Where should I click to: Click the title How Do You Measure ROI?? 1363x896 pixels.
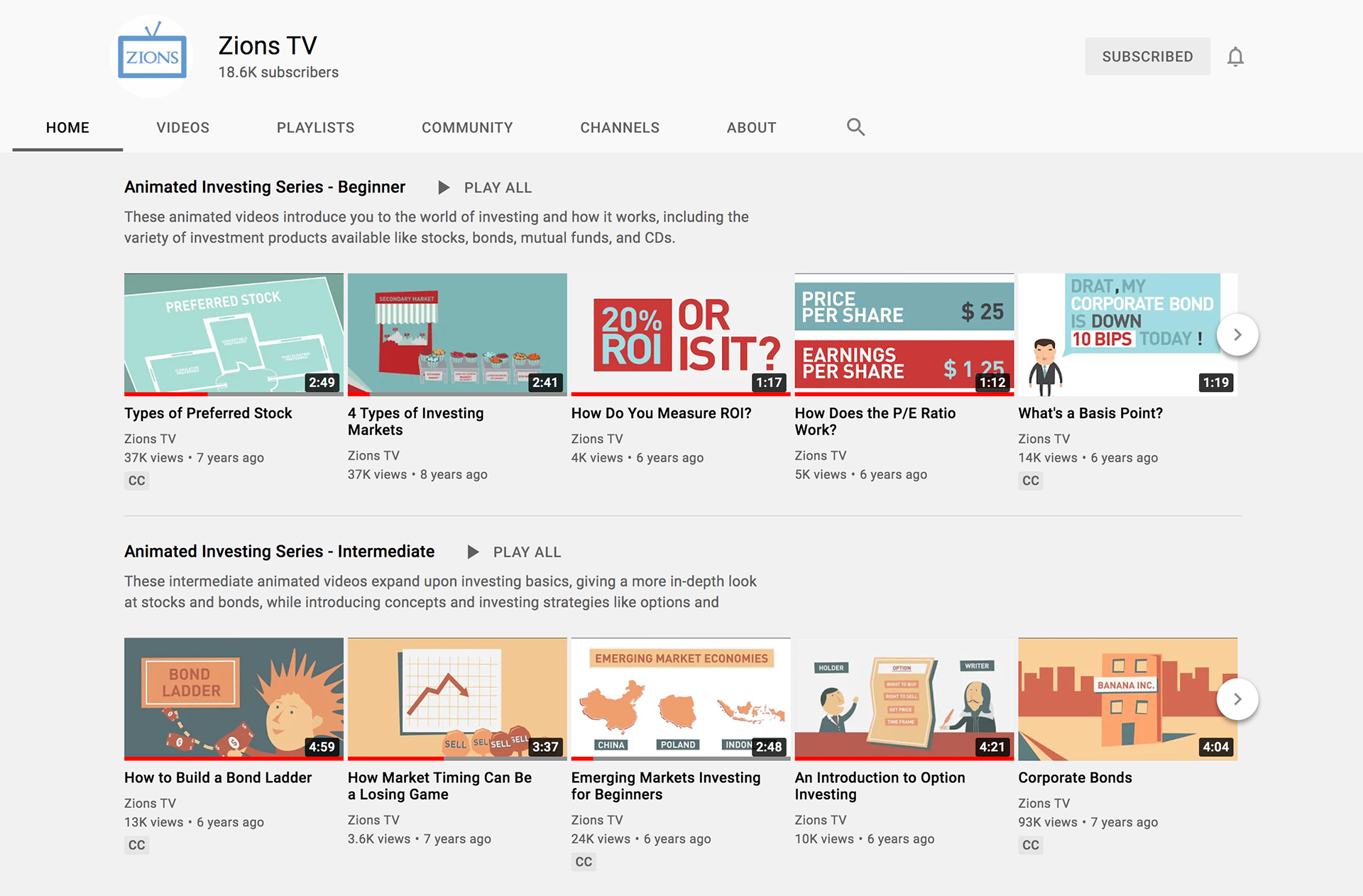pyautogui.click(x=661, y=413)
